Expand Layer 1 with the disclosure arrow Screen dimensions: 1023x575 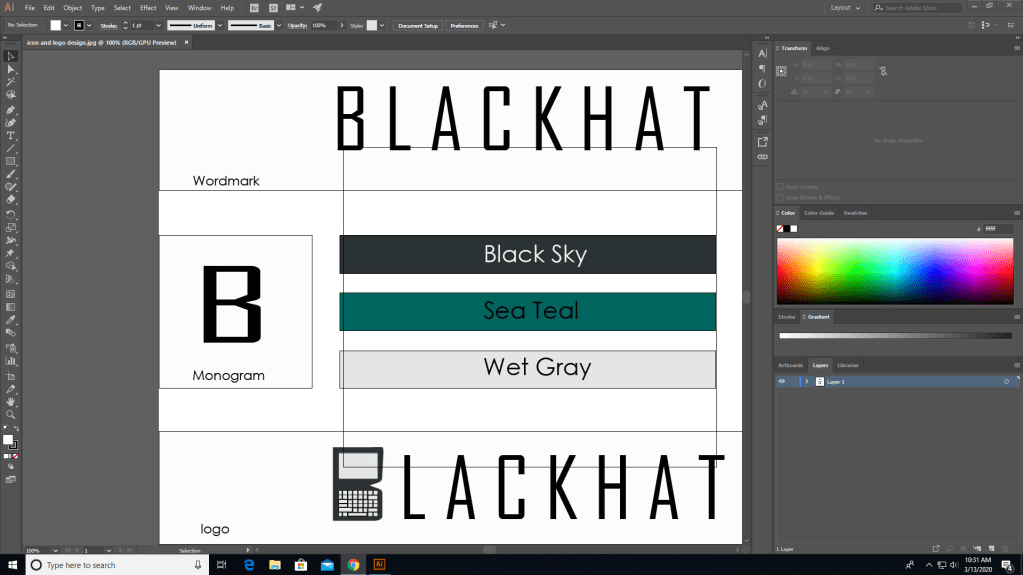tap(806, 382)
